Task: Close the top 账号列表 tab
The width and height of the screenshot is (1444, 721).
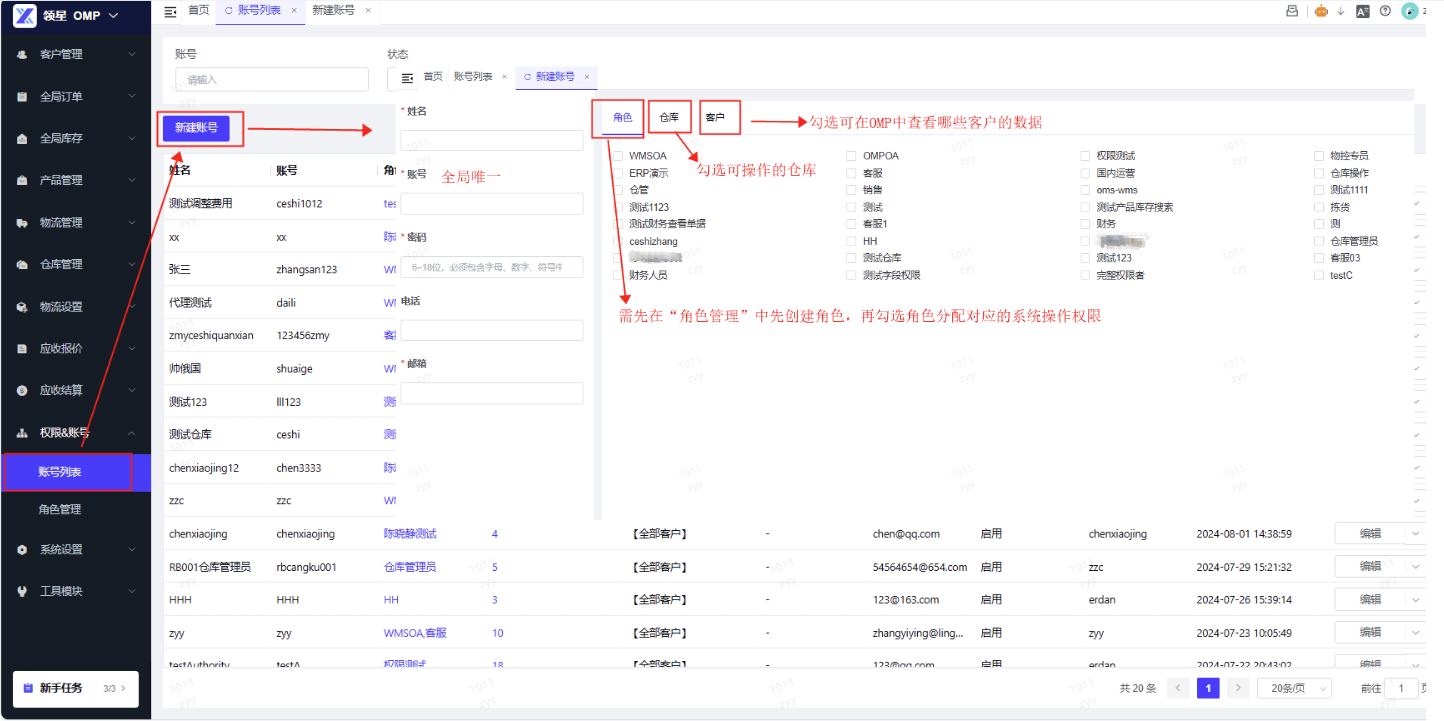Action: (293, 10)
